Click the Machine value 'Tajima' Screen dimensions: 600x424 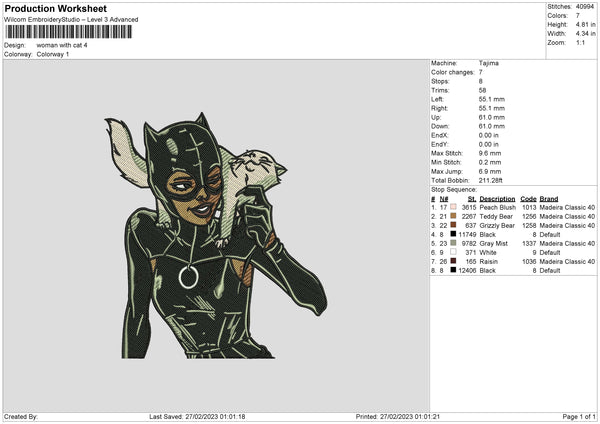[x=489, y=63]
